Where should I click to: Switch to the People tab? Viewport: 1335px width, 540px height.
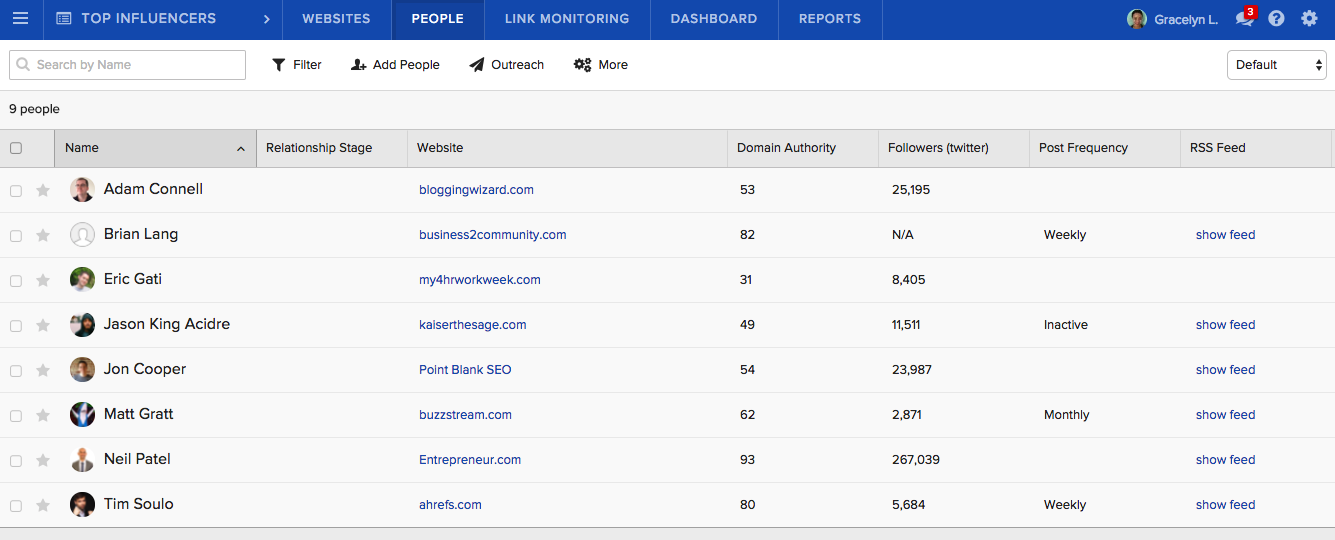(437, 19)
